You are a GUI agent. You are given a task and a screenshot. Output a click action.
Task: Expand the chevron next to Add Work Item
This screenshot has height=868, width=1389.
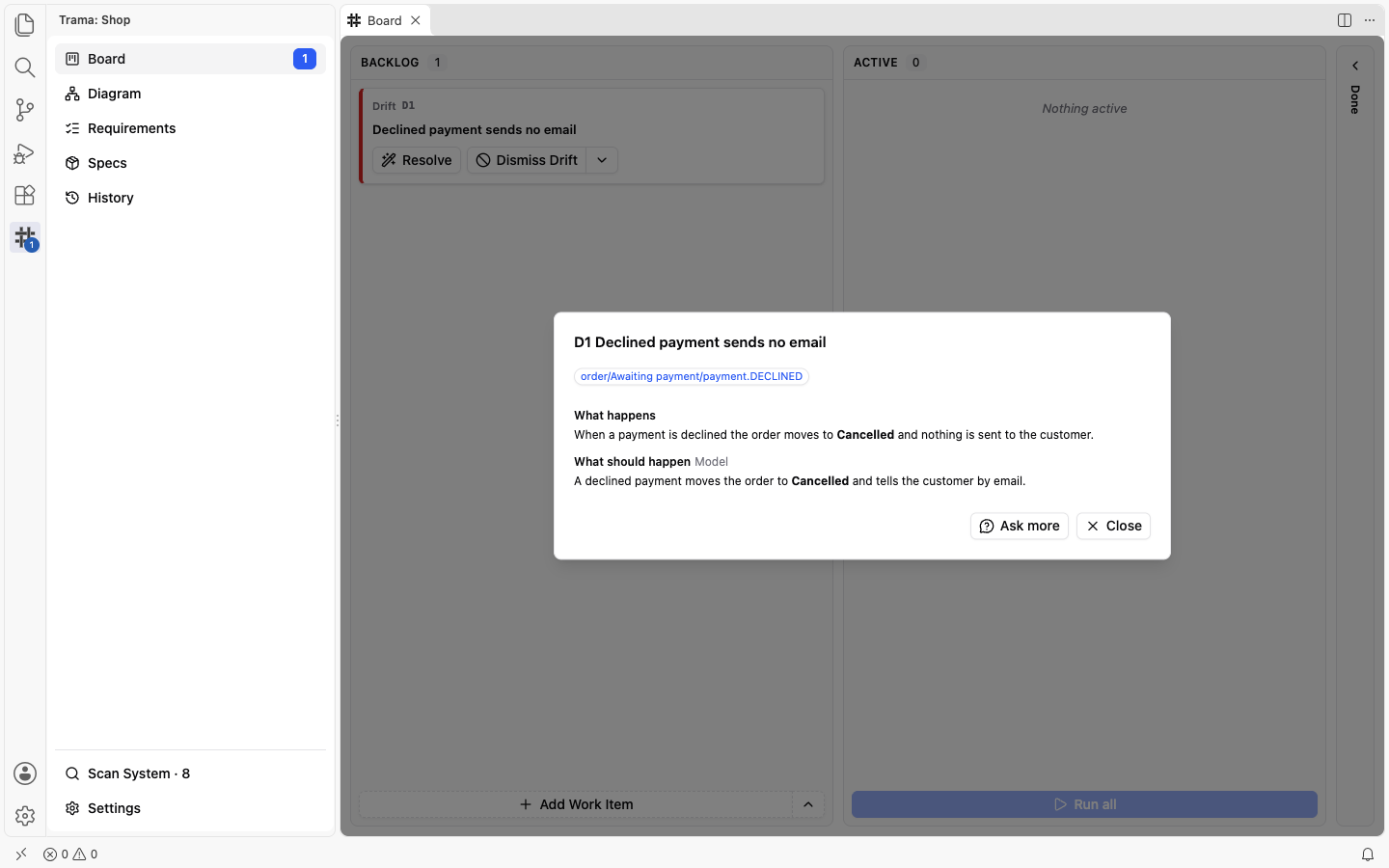[x=808, y=804]
